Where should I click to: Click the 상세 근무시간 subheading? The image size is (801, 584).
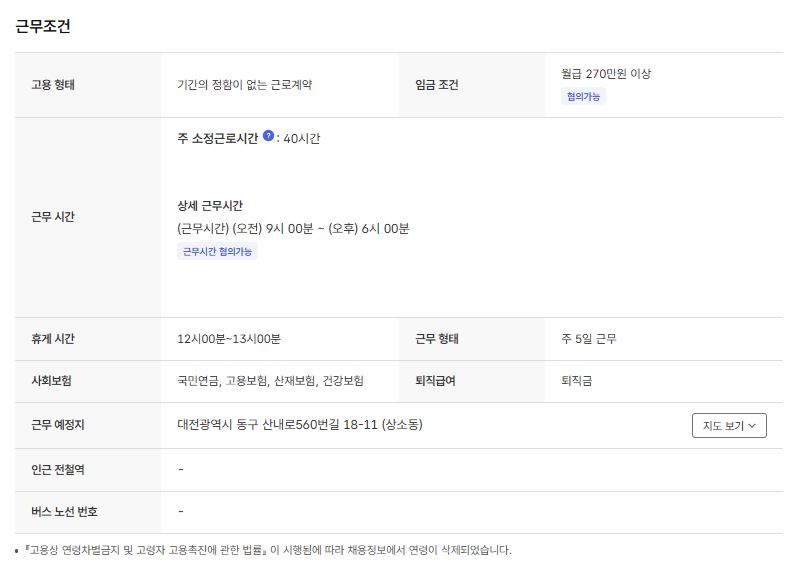(210, 205)
